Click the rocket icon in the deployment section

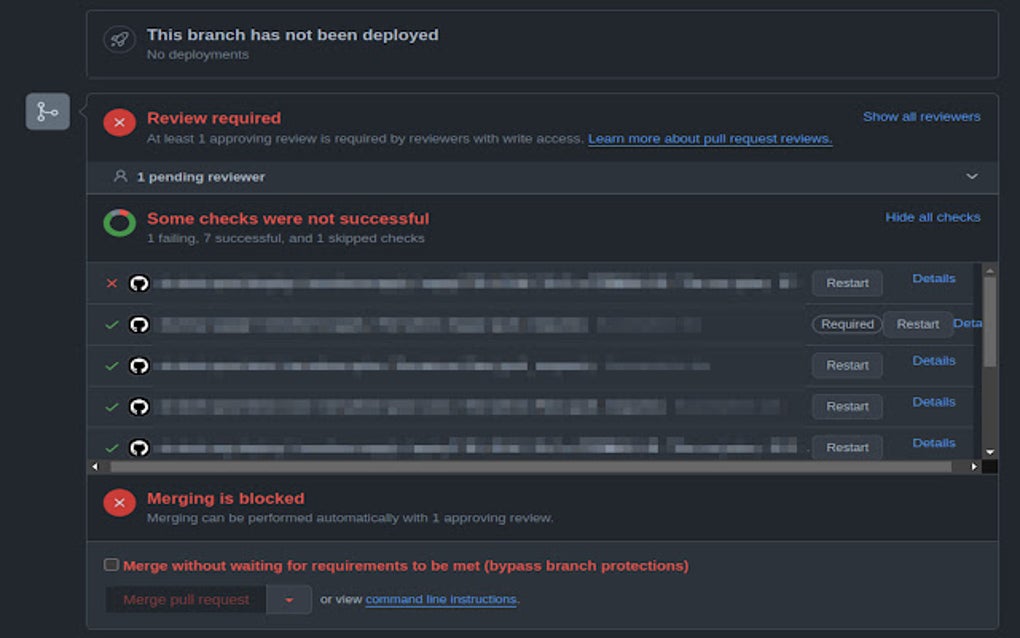pyautogui.click(x=119, y=39)
